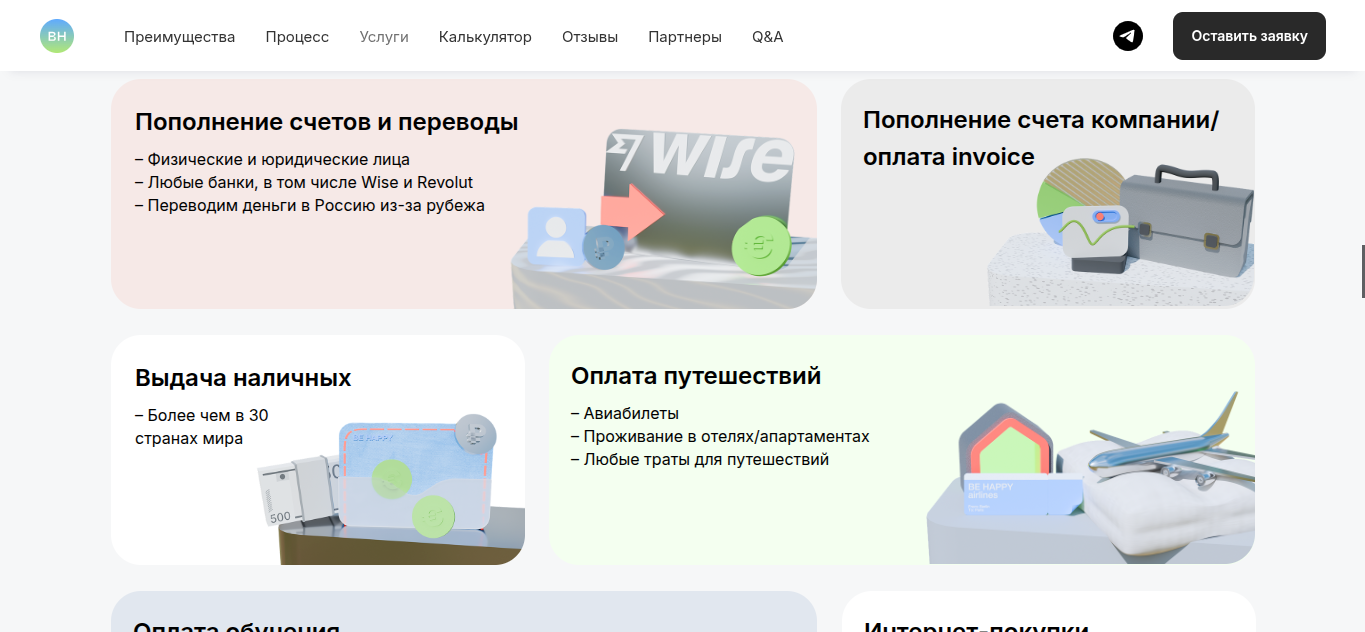The height and width of the screenshot is (632, 1365).
Task: Open the Партнеры menu item
Action: click(x=685, y=37)
